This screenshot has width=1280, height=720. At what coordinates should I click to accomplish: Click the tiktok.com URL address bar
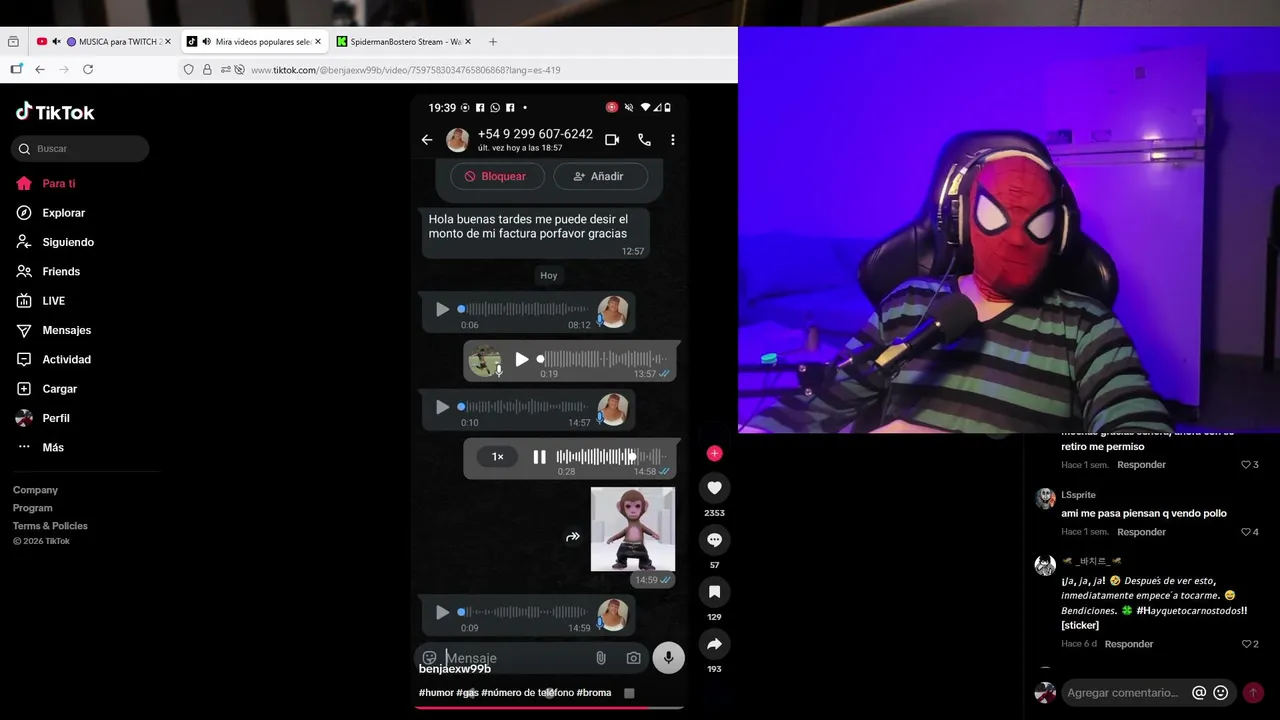pos(405,70)
